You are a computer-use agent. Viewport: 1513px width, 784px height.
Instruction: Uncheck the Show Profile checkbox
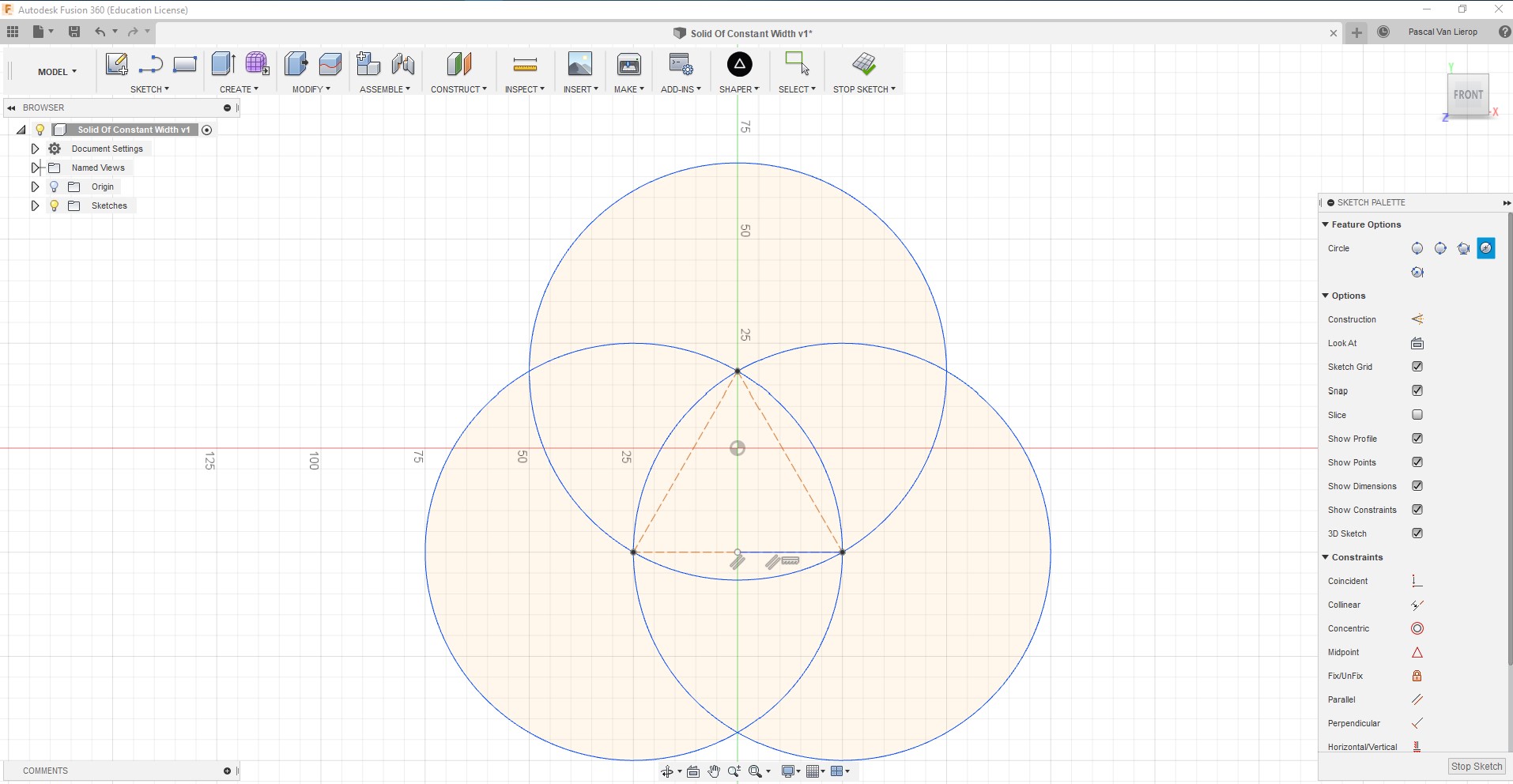[x=1417, y=438]
